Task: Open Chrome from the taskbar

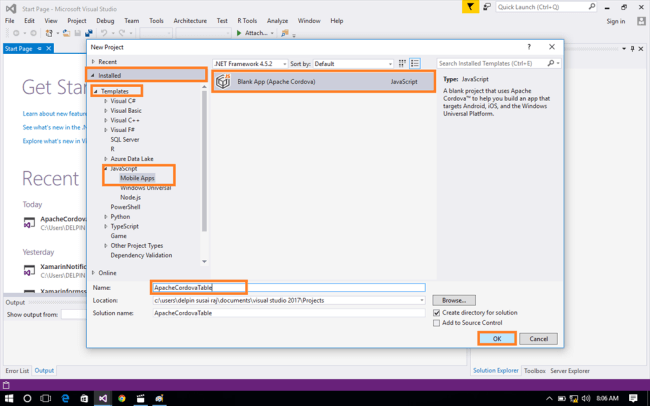Action: click(121, 398)
